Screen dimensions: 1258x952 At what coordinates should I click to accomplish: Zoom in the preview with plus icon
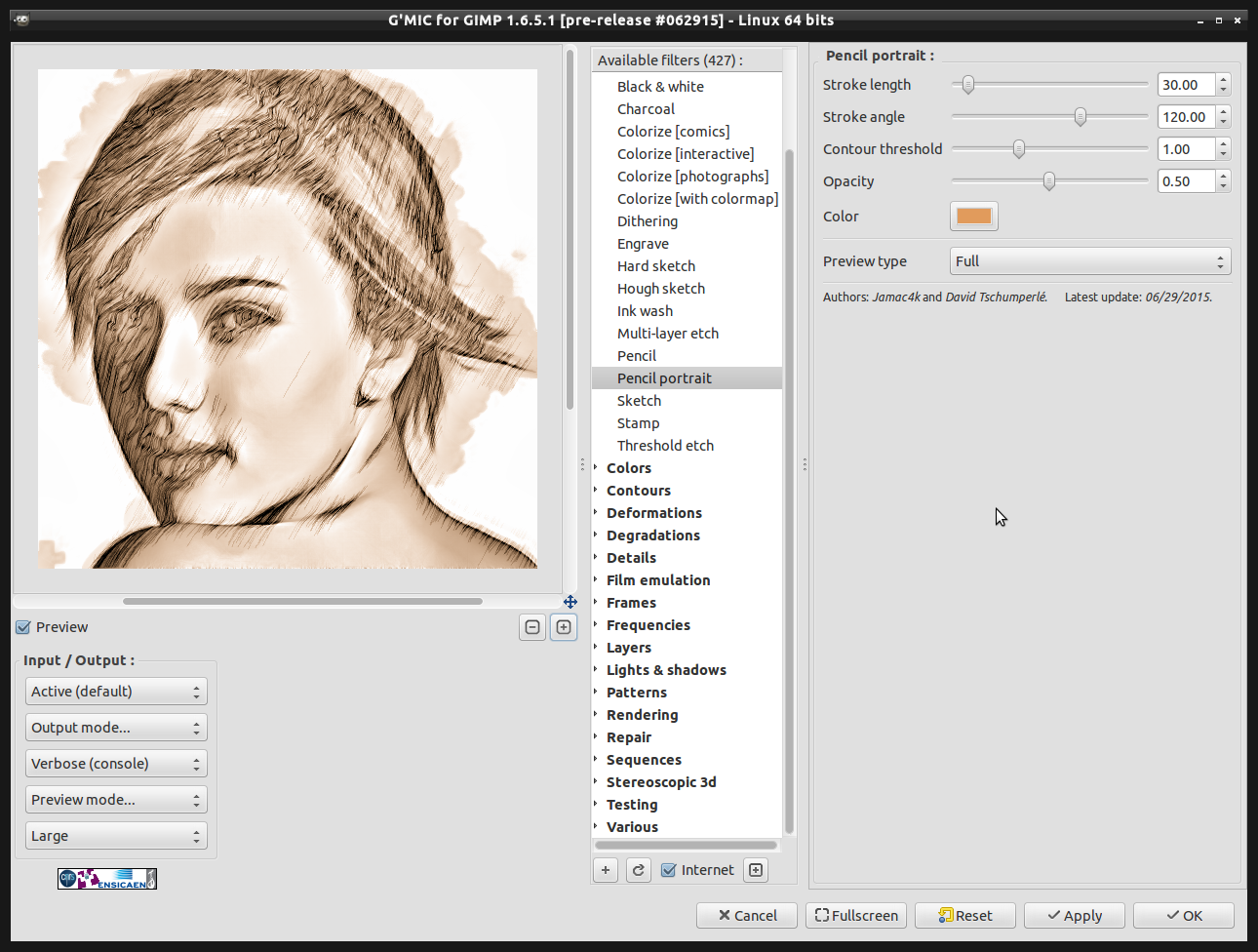point(564,627)
